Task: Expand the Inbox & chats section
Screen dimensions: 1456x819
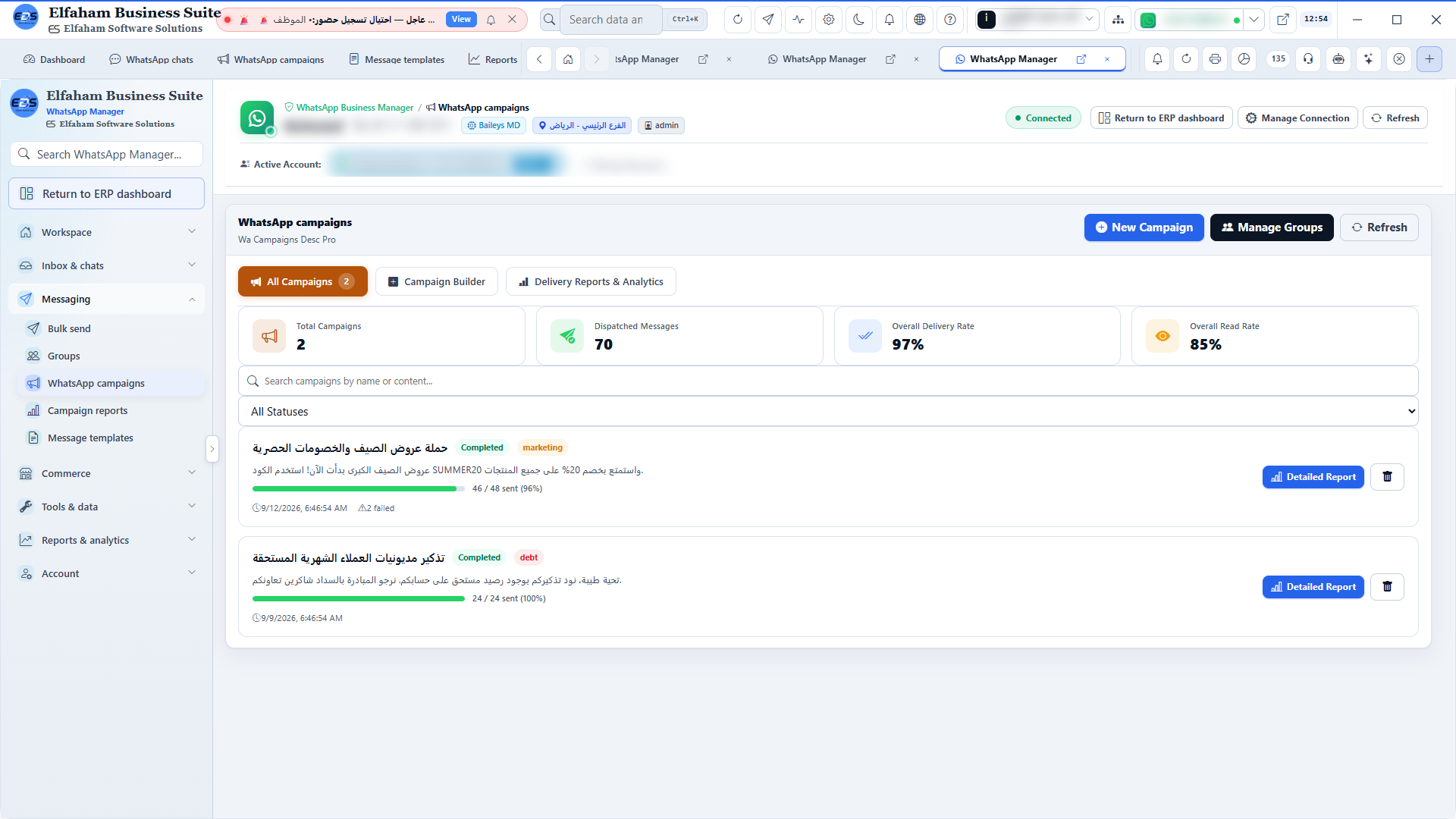Action: (x=107, y=265)
